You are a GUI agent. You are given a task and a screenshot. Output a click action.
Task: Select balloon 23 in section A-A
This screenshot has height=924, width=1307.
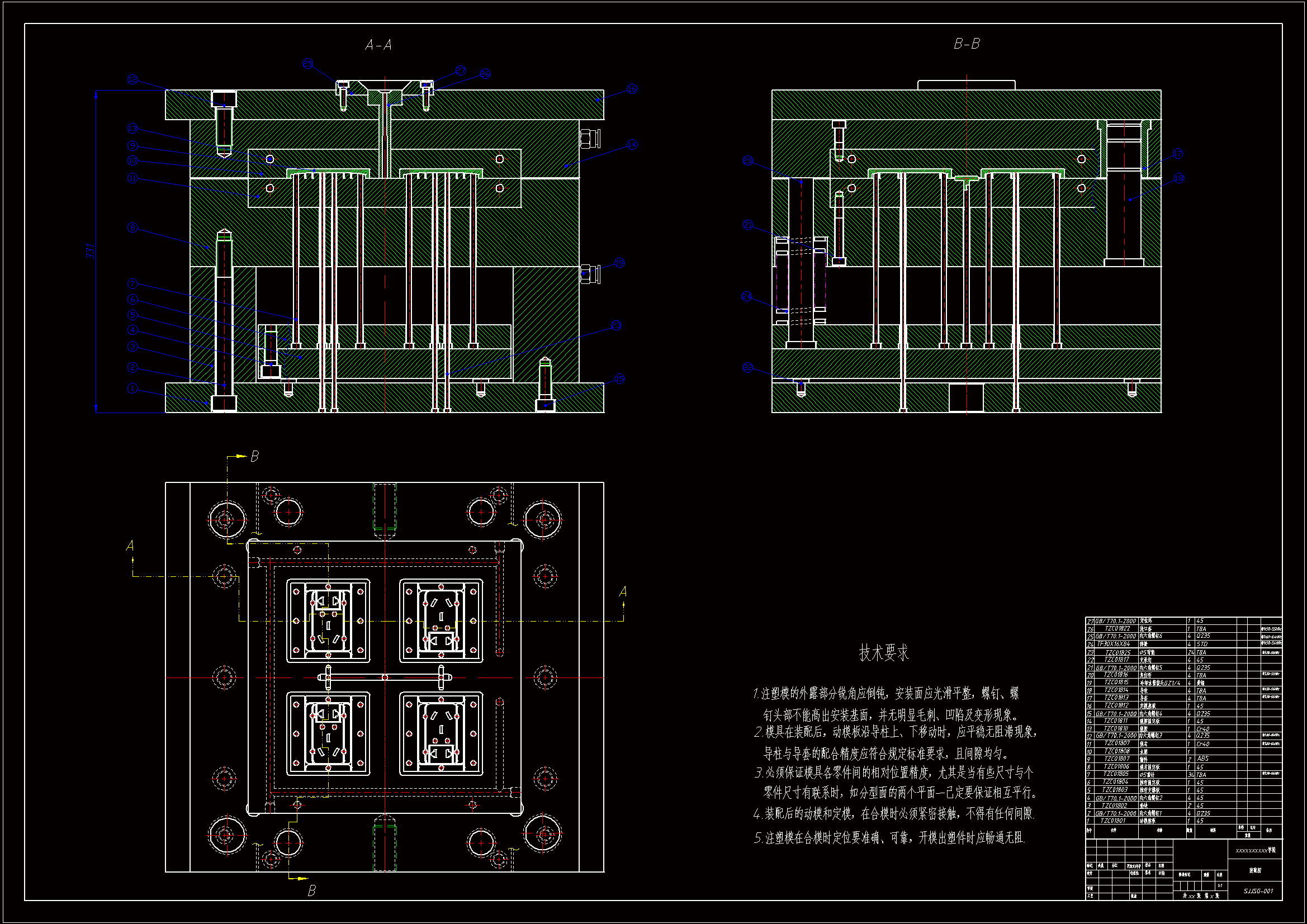pyautogui.click(x=616, y=325)
